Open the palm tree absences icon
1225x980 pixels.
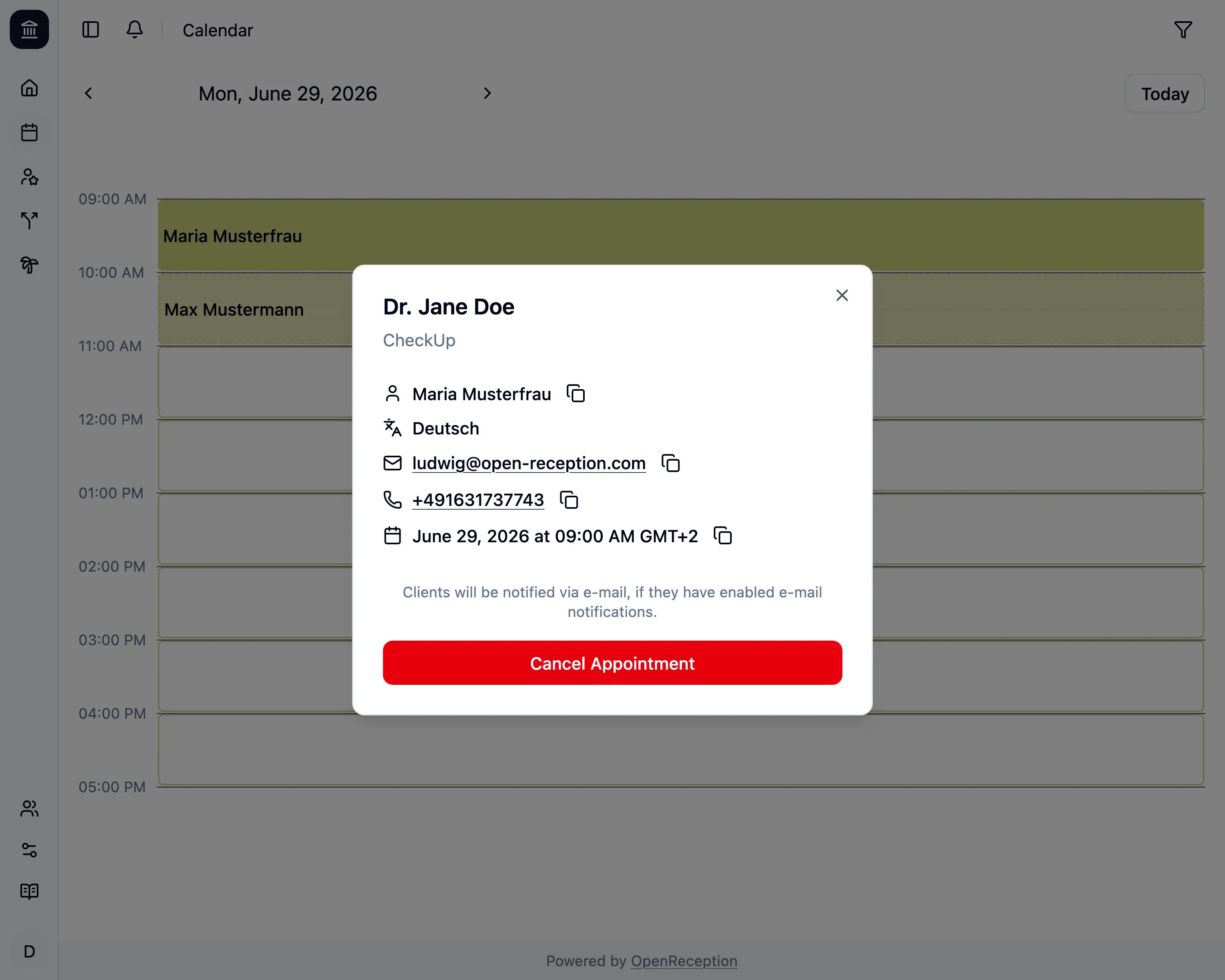click(x=29, y=265)
